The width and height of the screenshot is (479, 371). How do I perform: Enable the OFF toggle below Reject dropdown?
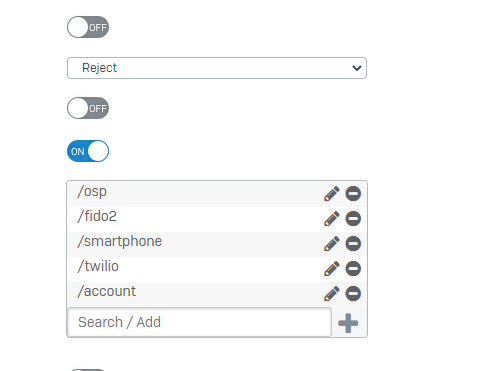[88, 108]
